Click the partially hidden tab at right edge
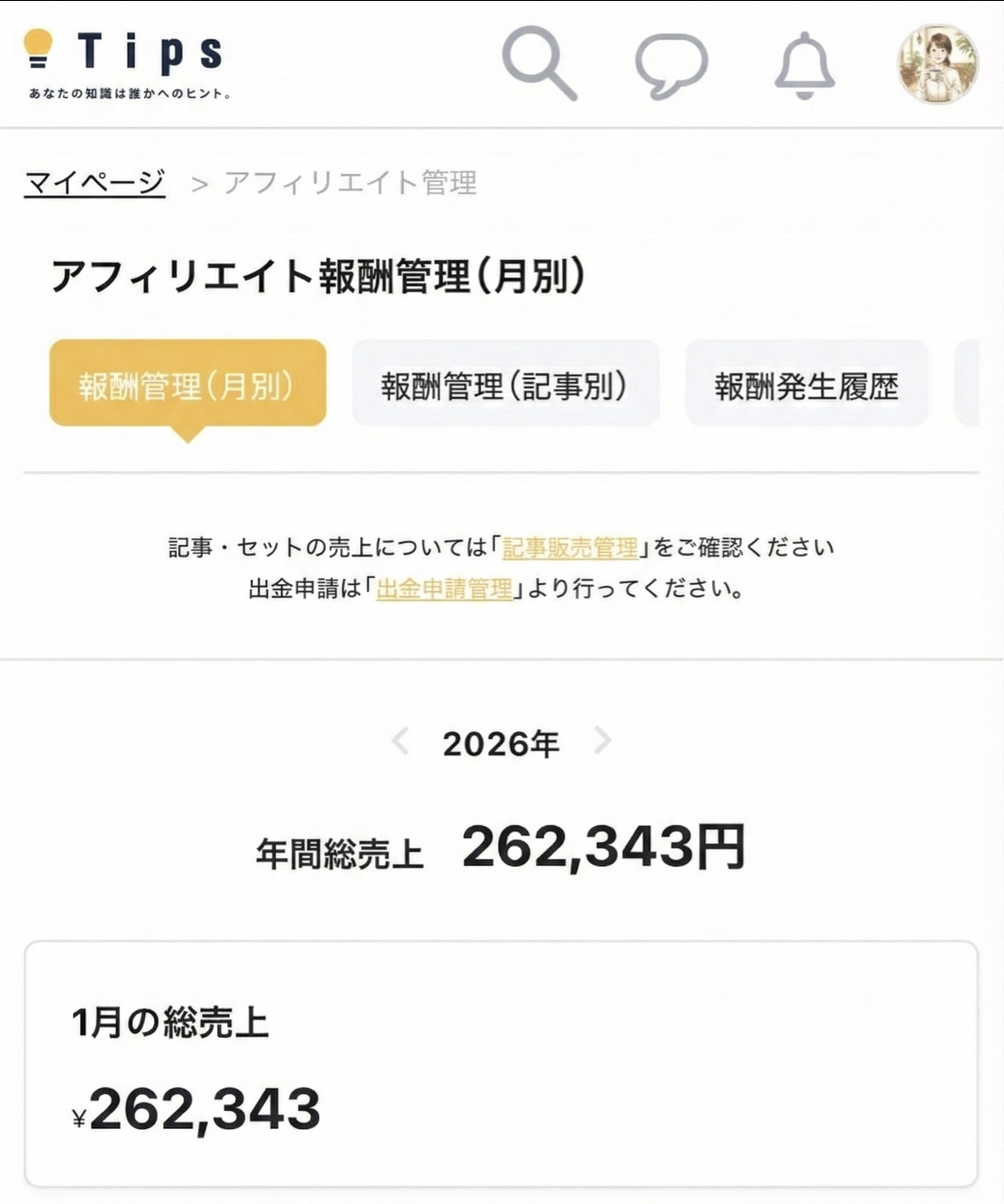 coord(967,385)
